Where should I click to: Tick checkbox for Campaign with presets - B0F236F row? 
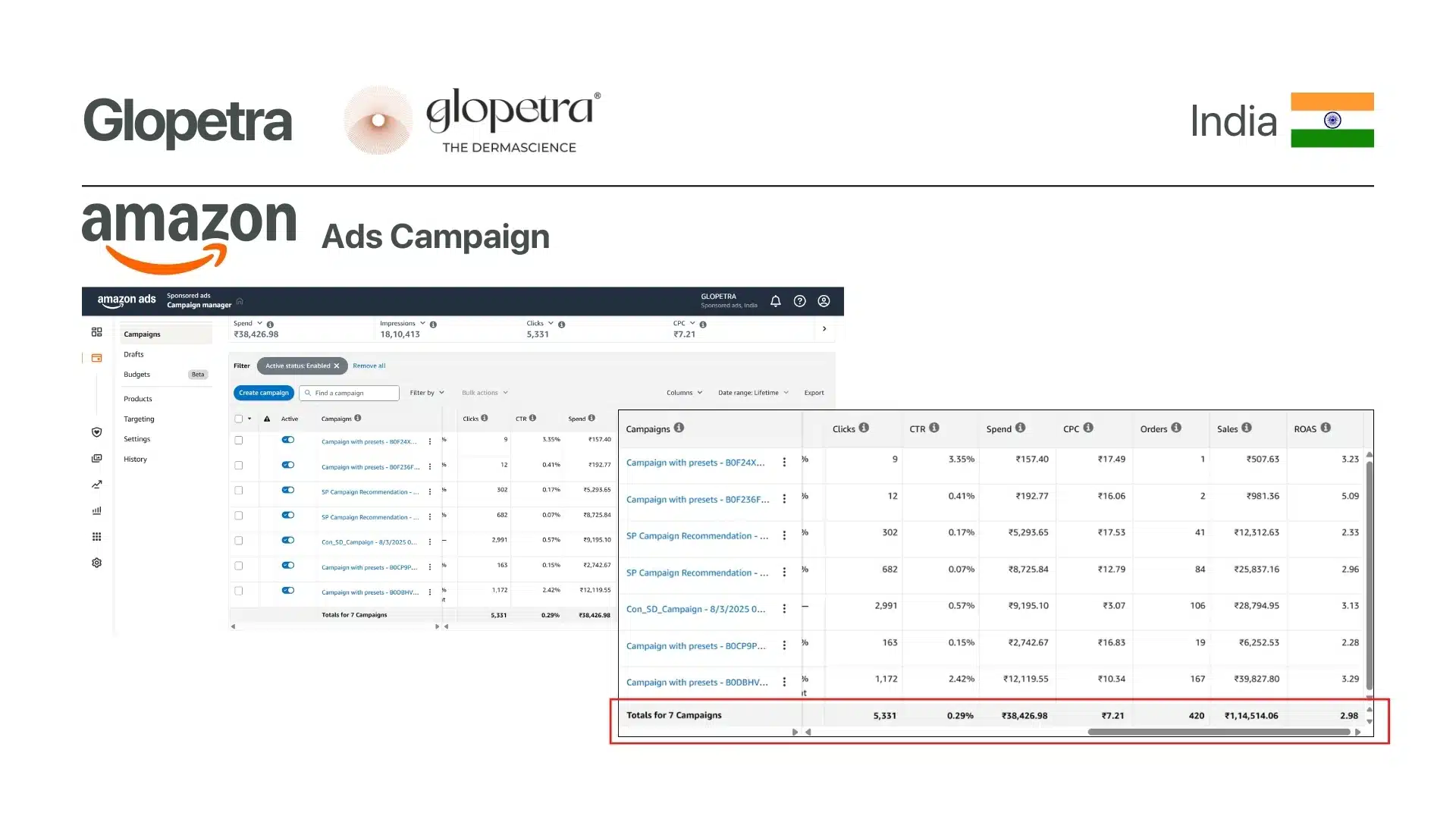[239, 465]
